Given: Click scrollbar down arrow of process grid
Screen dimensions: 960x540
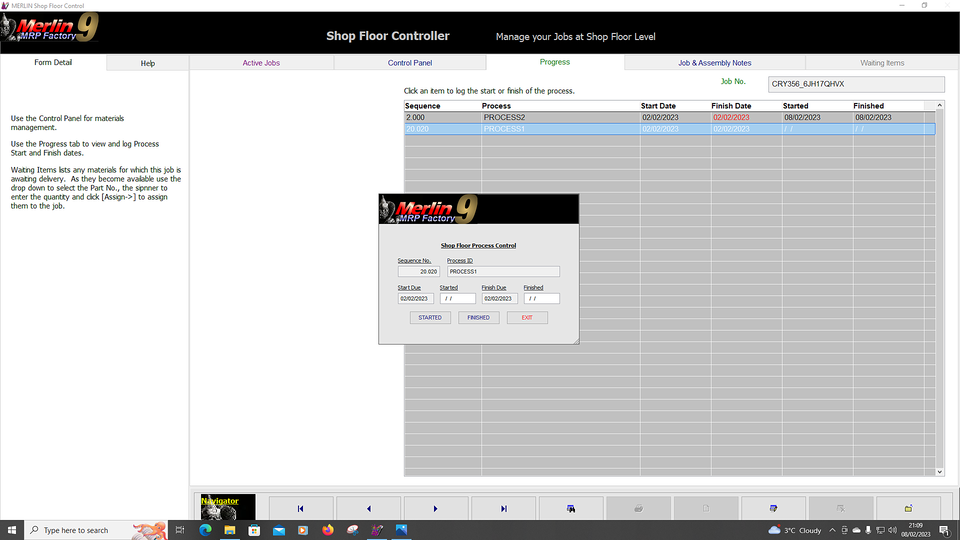Looking at the screenshot, I should tap(939, 471).
